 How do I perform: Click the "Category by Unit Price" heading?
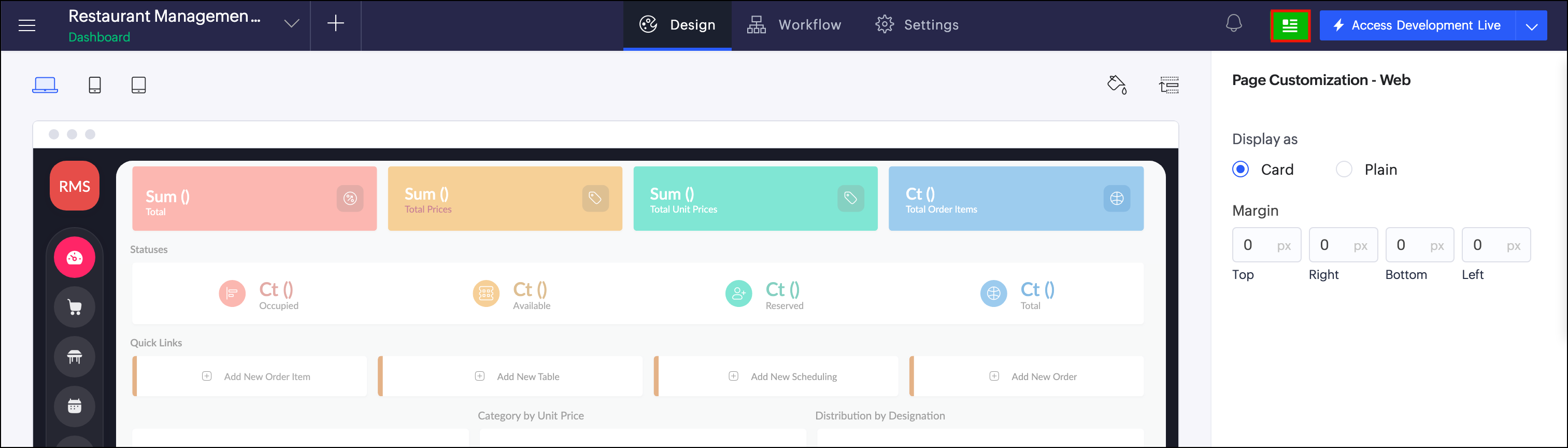click(x=531, y=416)
